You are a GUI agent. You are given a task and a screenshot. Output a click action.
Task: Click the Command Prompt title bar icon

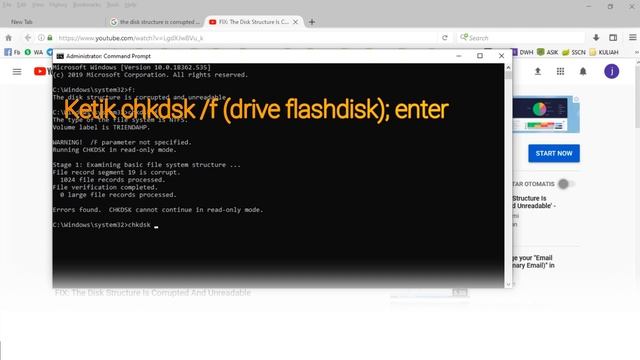(60, 56)
